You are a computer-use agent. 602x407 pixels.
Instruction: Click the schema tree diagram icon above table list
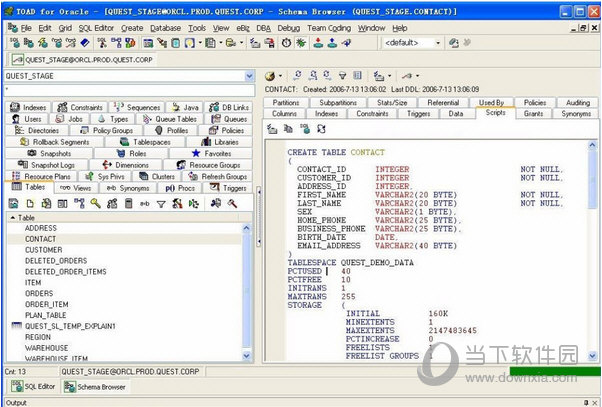coord(79,204)
